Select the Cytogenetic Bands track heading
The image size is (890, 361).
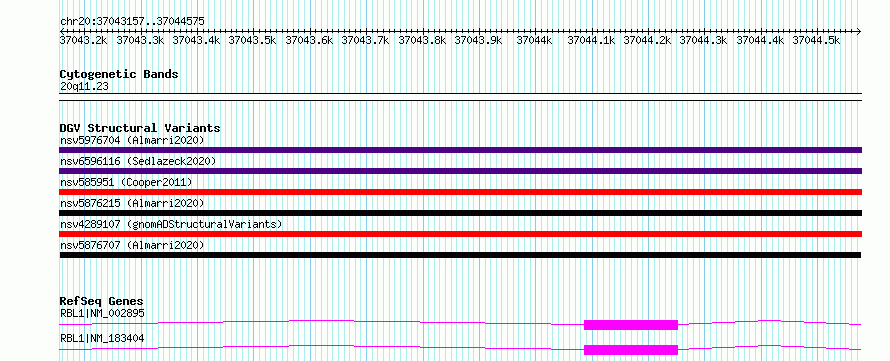tap(119, 74)
